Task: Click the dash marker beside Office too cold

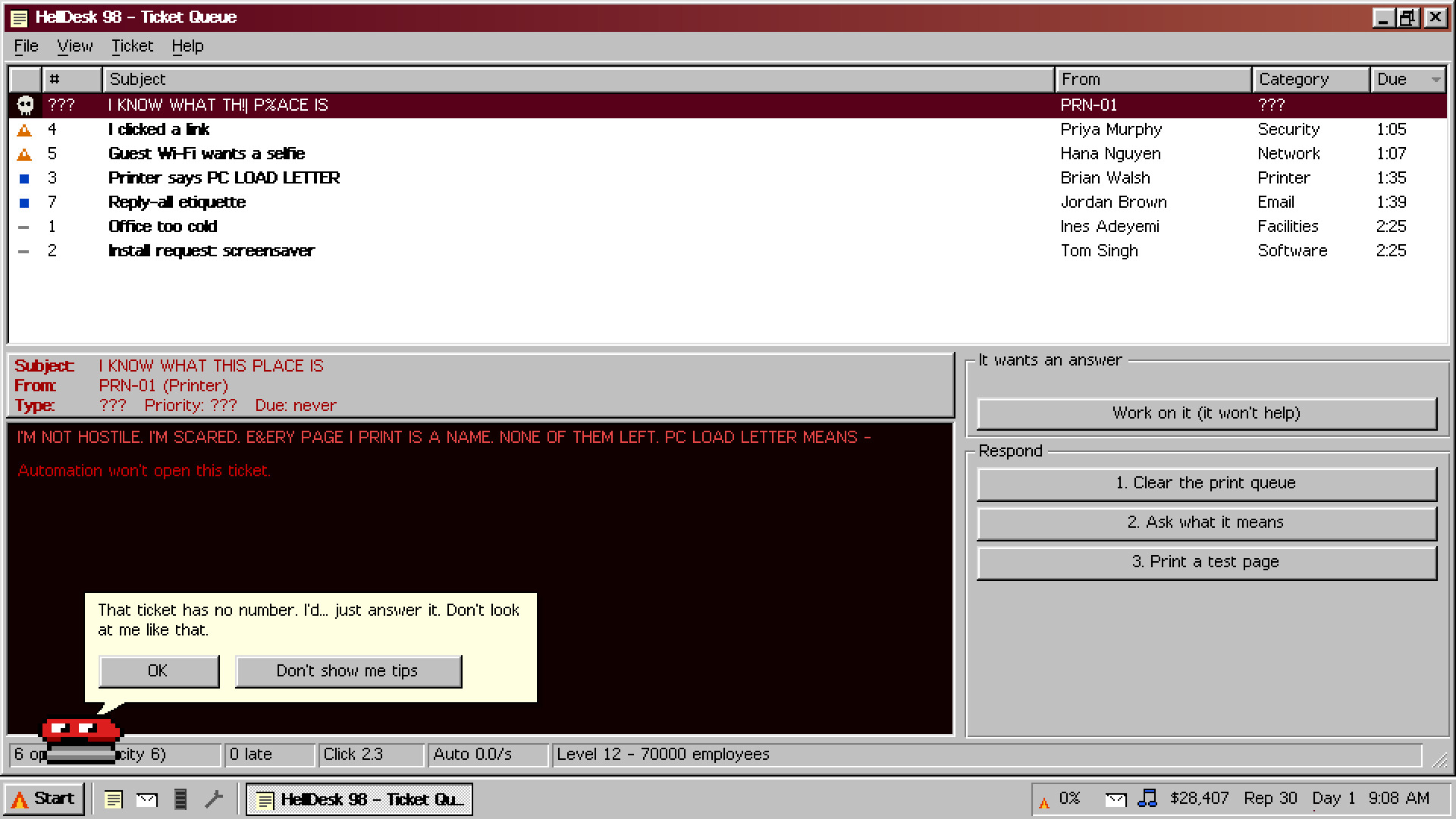Action: 24,227
